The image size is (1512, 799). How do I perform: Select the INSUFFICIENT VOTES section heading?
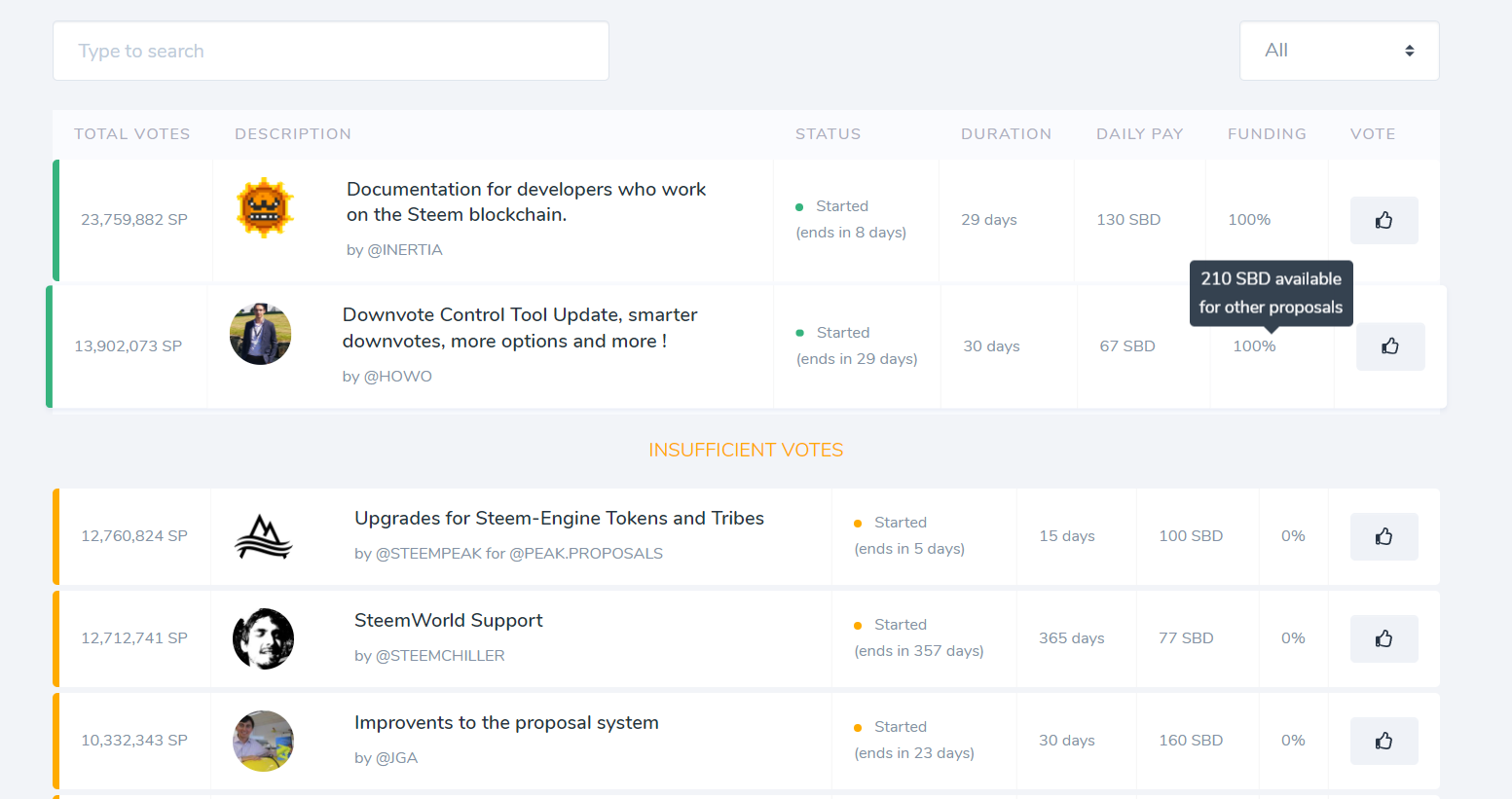pyautogui.click(x=746, y=451)
